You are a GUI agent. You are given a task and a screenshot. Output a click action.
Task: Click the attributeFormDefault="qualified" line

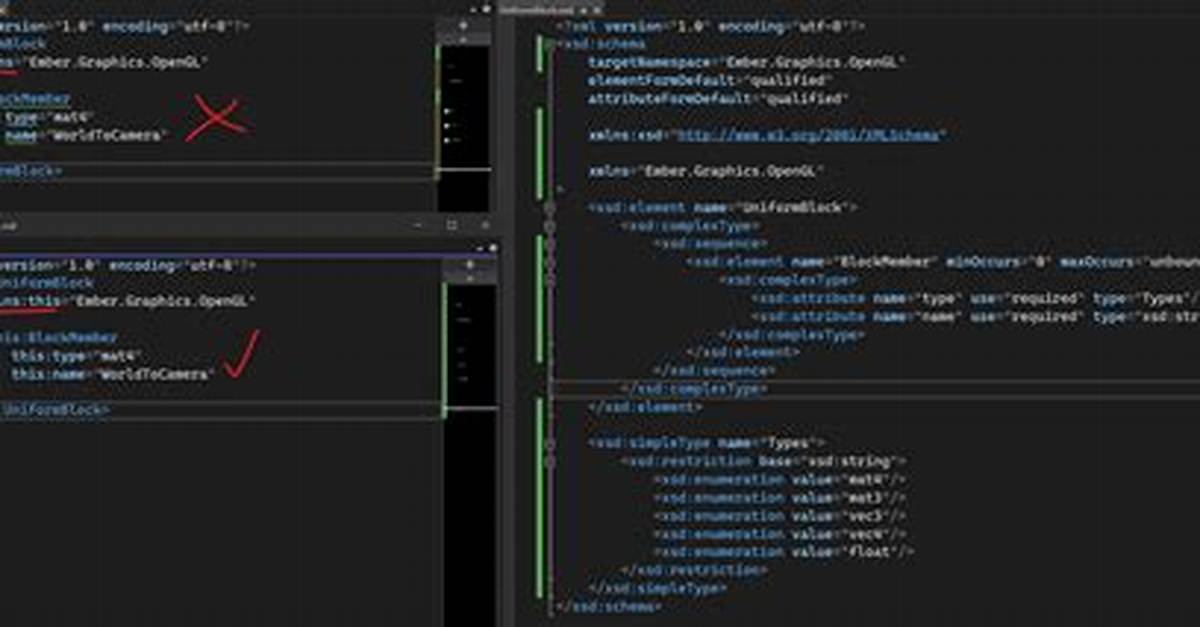pyautogui.click(x=718, y=99)
